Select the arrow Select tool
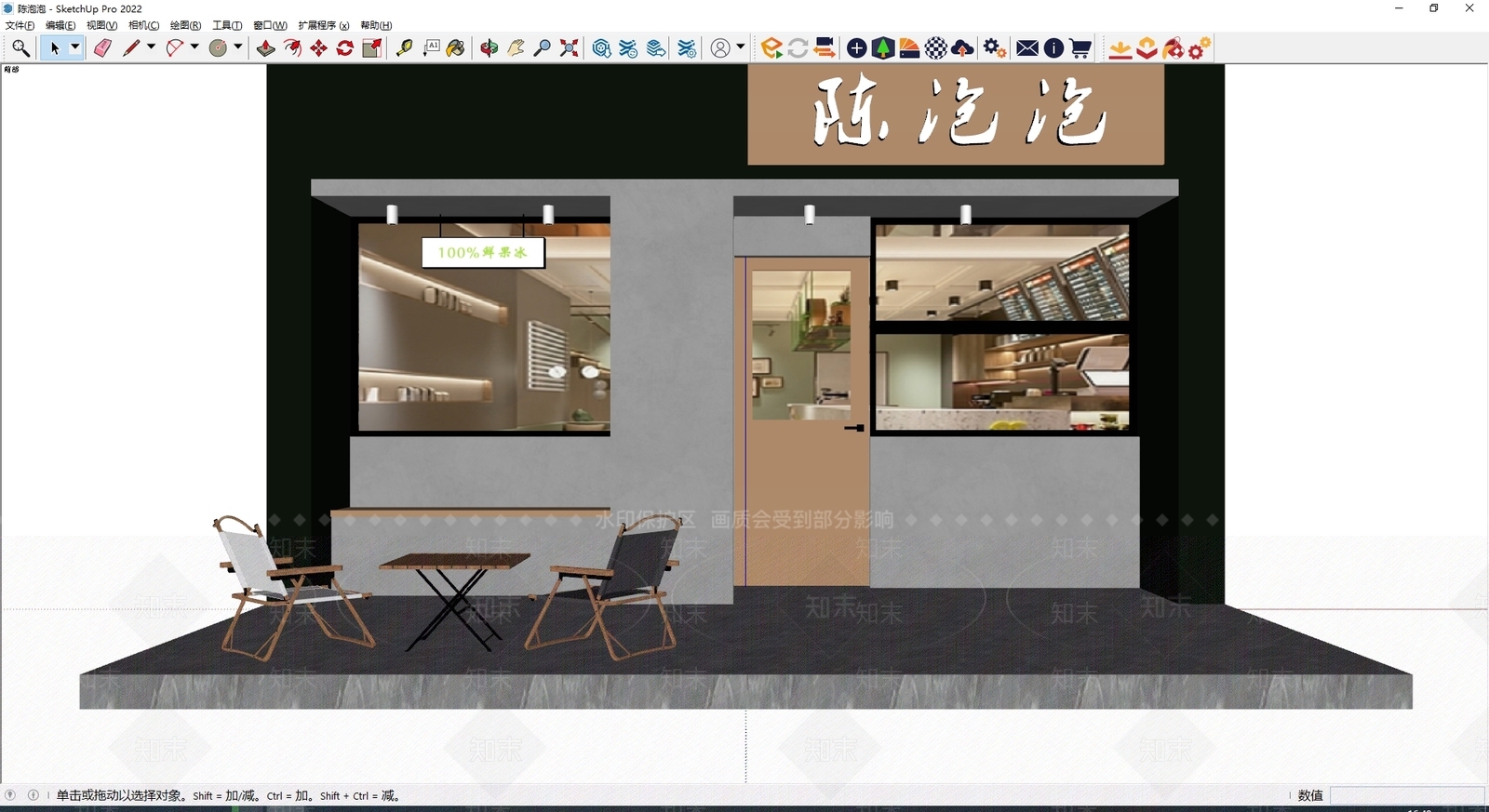 point(54,47)
